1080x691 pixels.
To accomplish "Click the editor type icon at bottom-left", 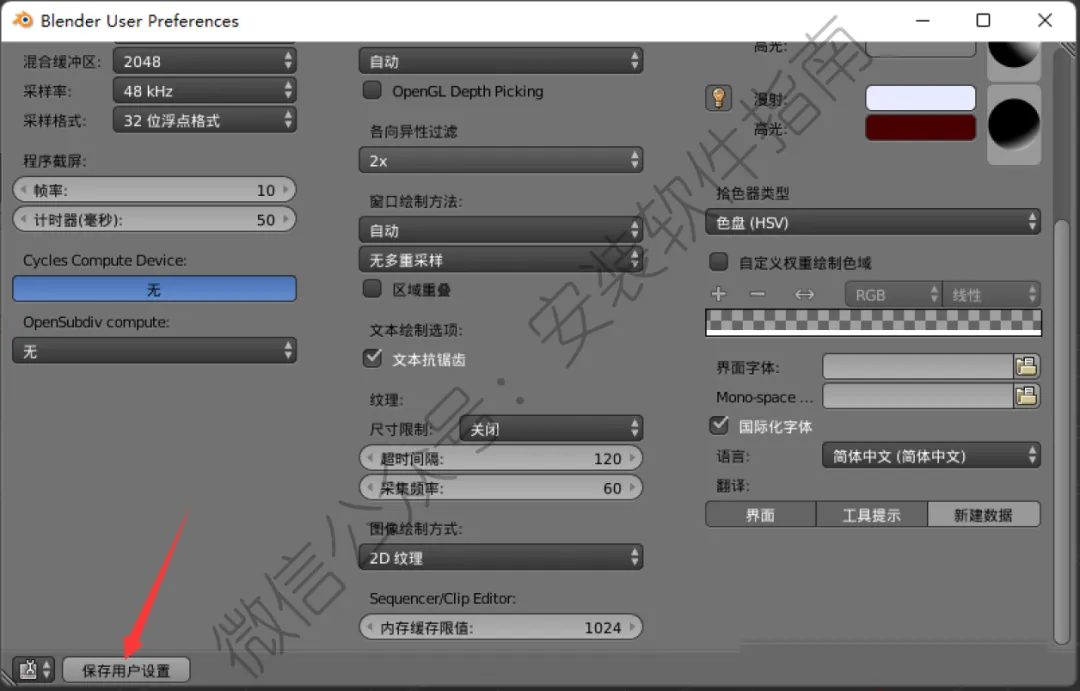I will (36, 670).
